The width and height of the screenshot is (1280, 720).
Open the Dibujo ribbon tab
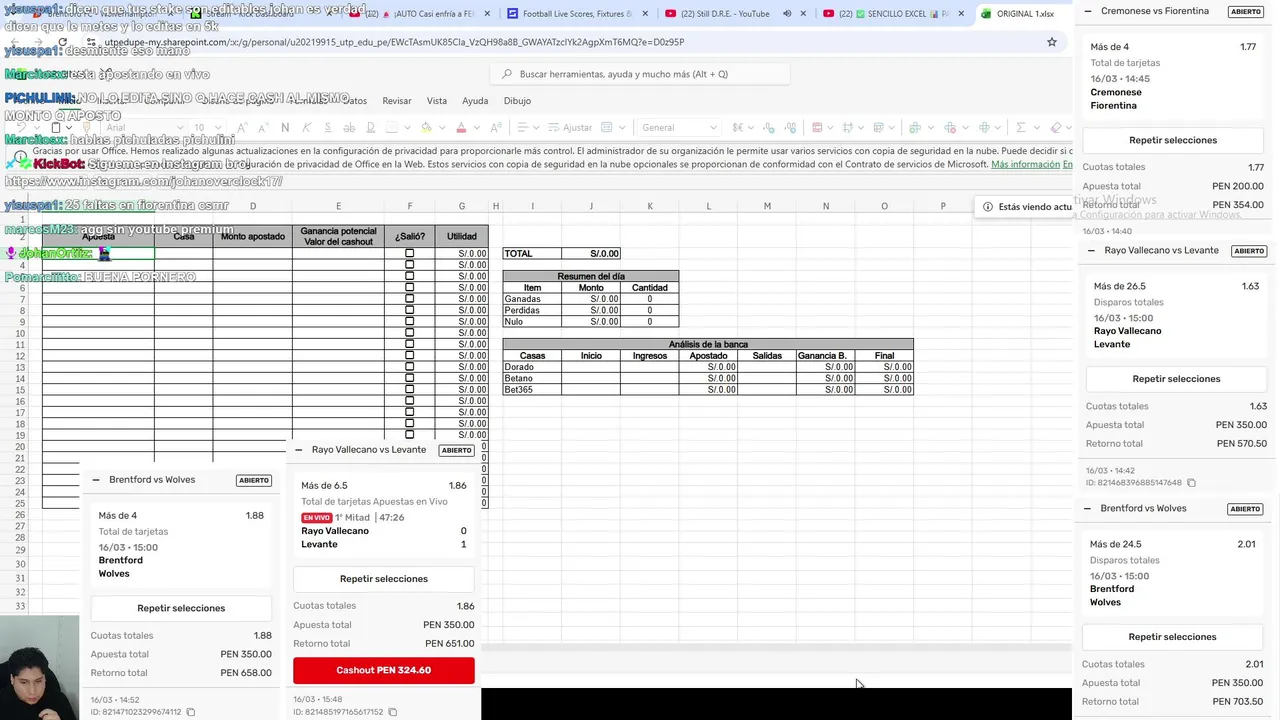tap(517, 101)
